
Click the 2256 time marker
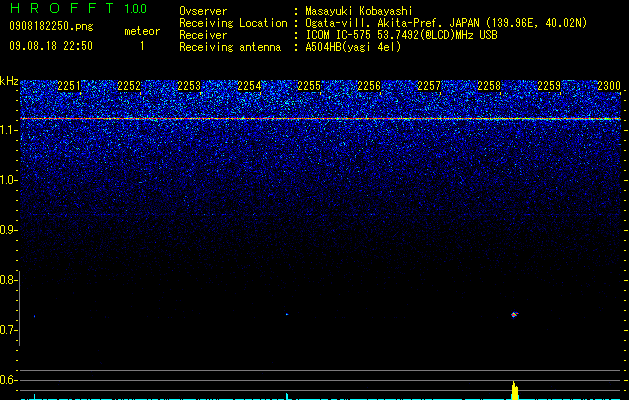click(x=369, y=86)
